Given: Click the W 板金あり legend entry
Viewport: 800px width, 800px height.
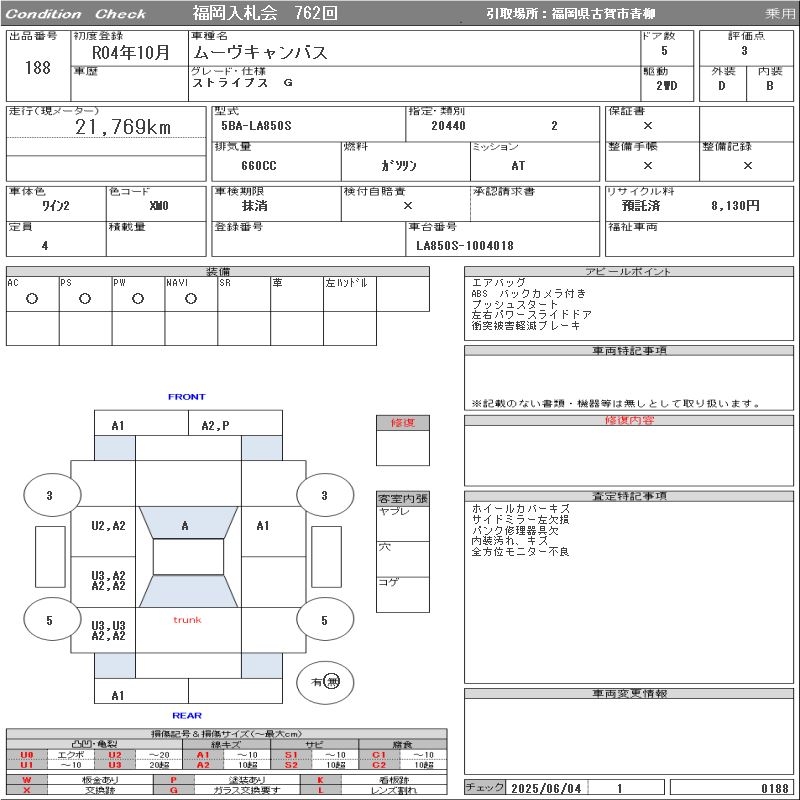Looking at the screenshot, I should tap(80, 780).
